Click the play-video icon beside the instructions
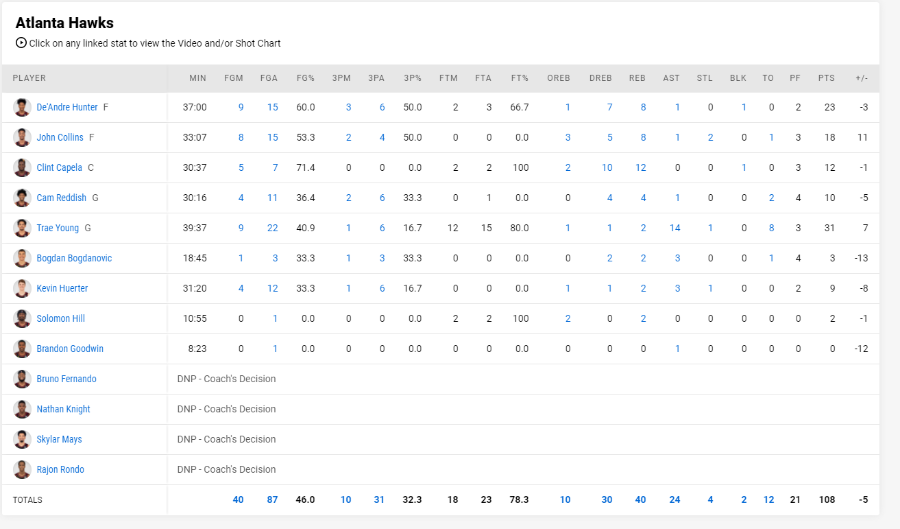900x529 pixels. pos(21,42)
